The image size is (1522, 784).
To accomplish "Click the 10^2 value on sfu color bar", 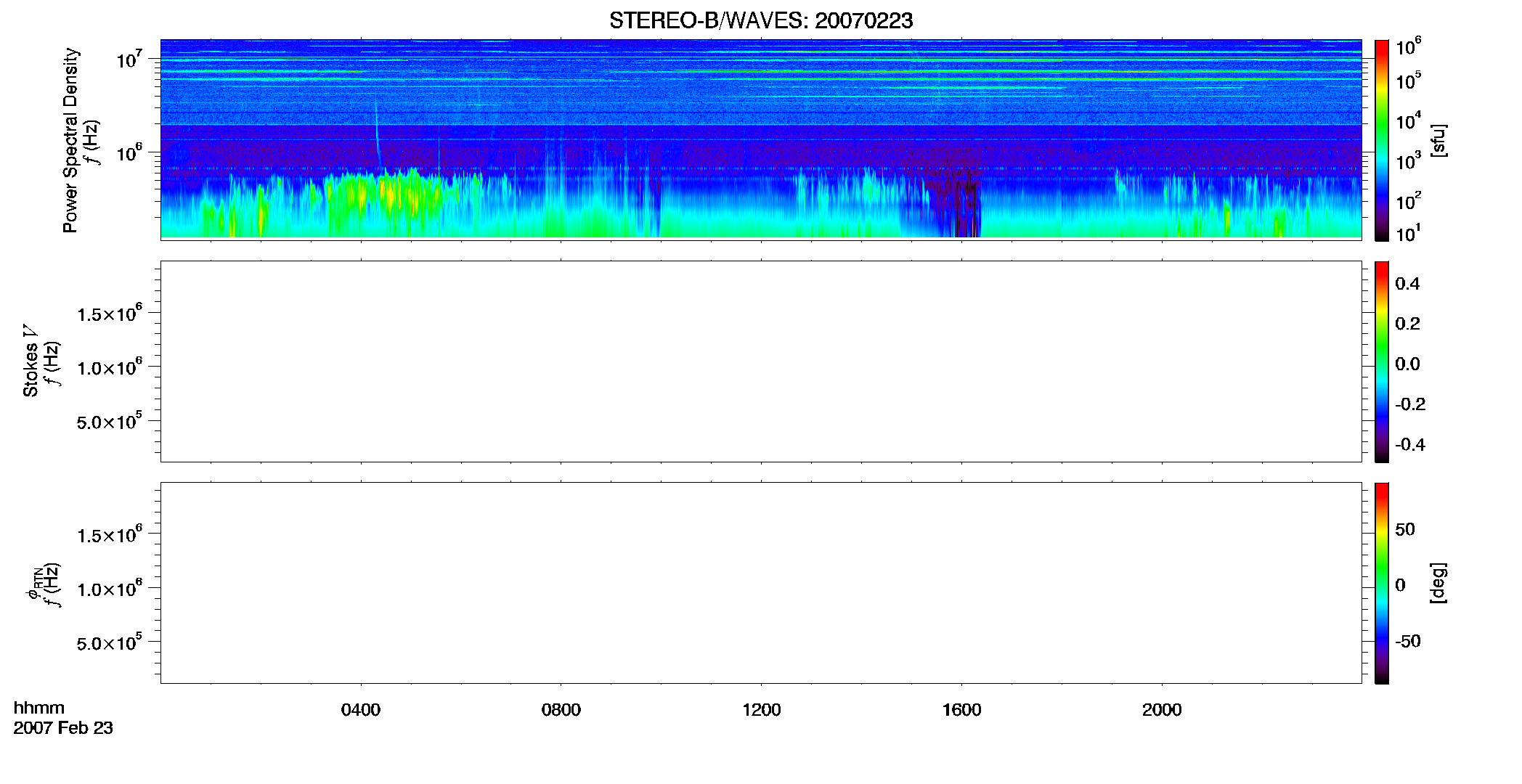I will coord(1409,200).
